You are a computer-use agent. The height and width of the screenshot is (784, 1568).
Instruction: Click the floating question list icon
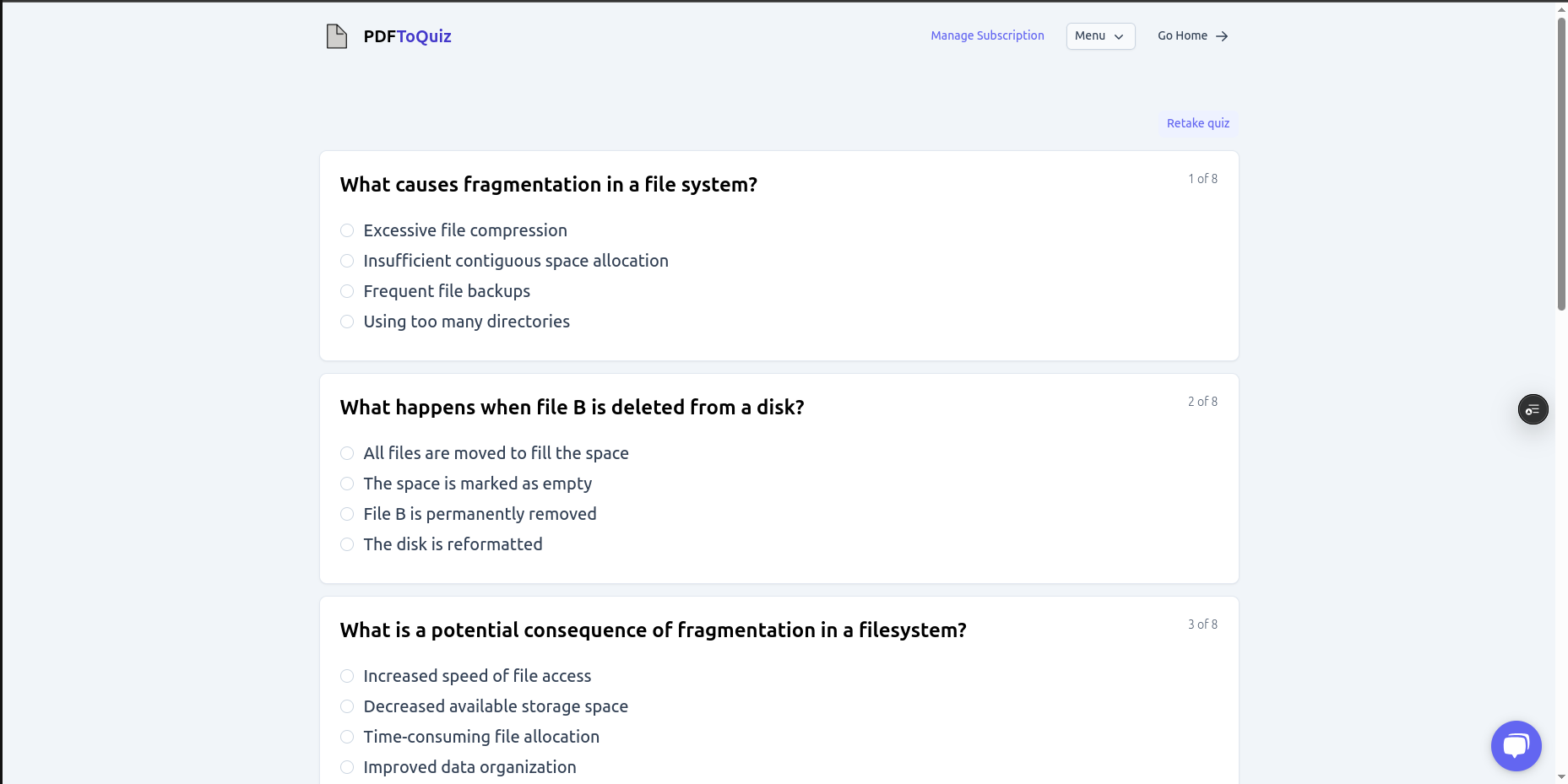click(1533, 409)
